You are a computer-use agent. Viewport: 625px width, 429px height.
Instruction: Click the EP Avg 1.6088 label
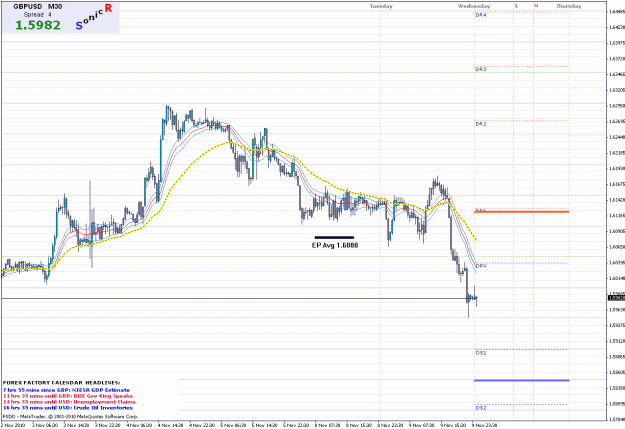click(x=335, y=245)
